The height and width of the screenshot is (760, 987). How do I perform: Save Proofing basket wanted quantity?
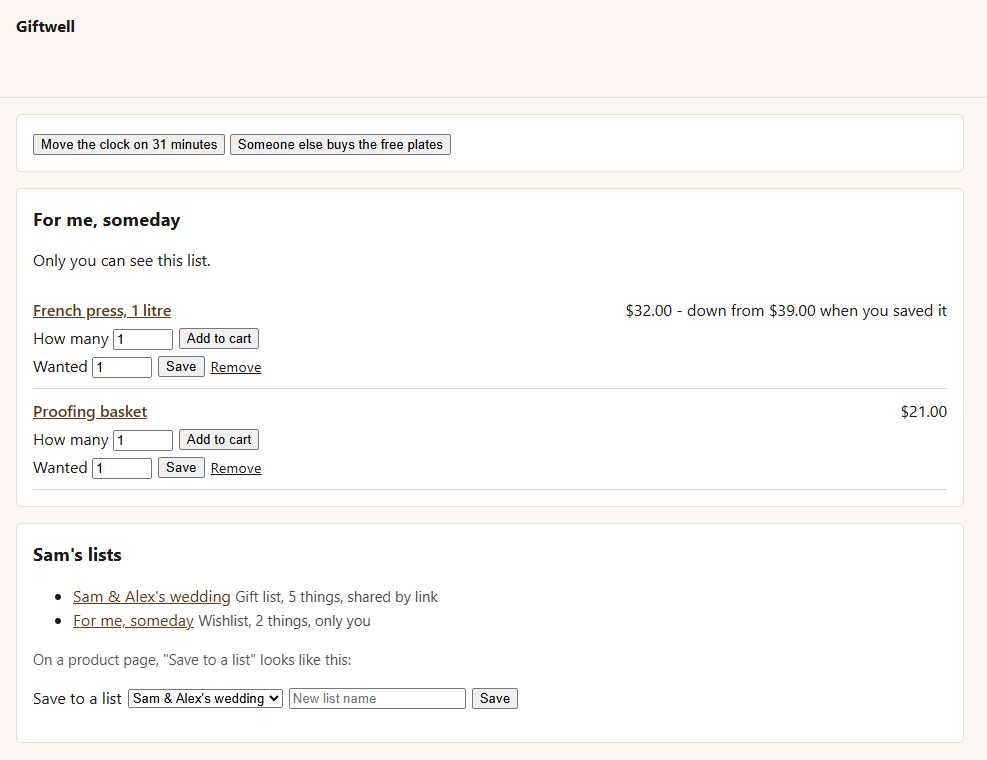(x=181, y=467)
